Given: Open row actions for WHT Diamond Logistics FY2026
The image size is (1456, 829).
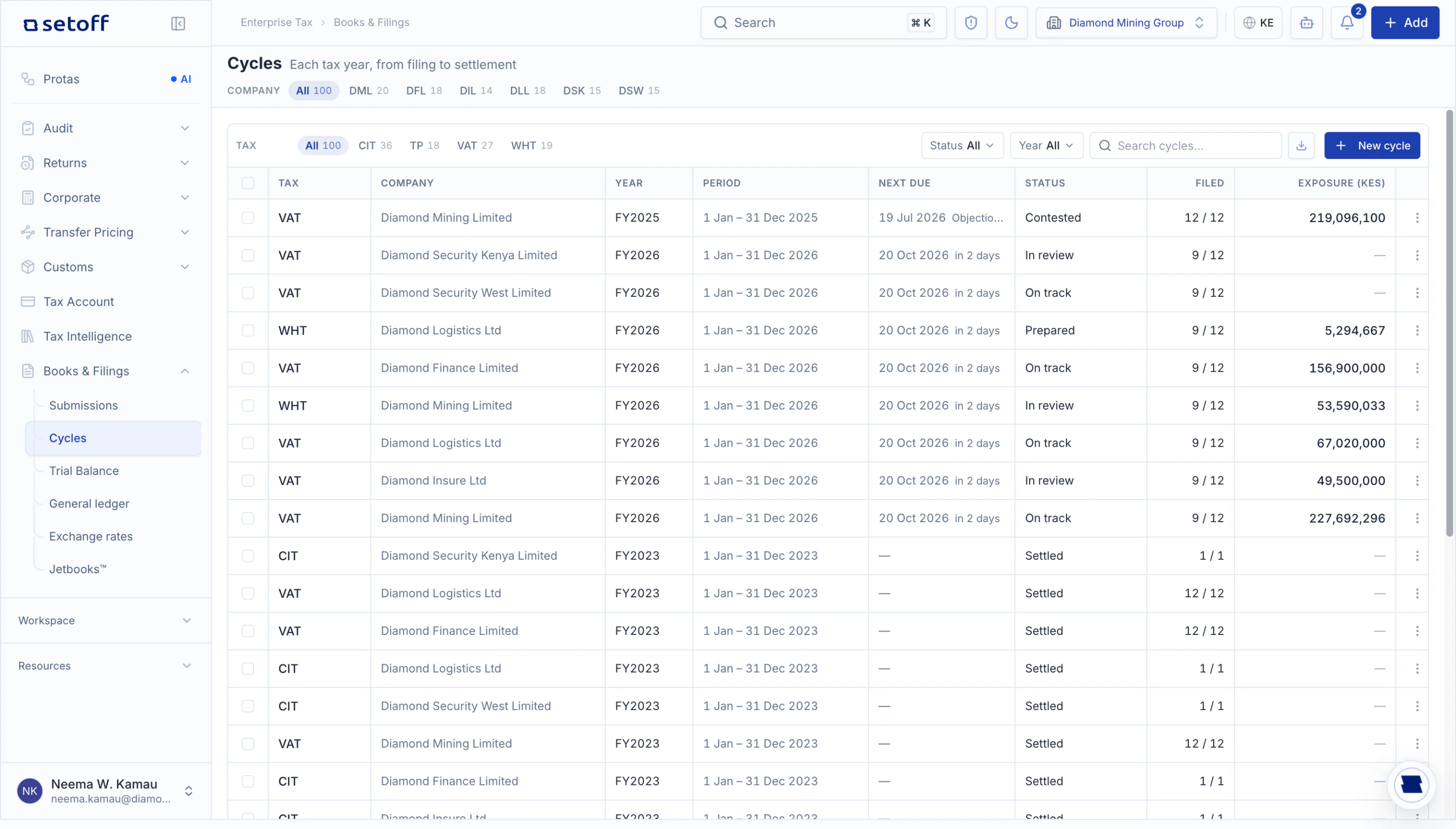Looking at the screenshot, I should (1417, 330).
